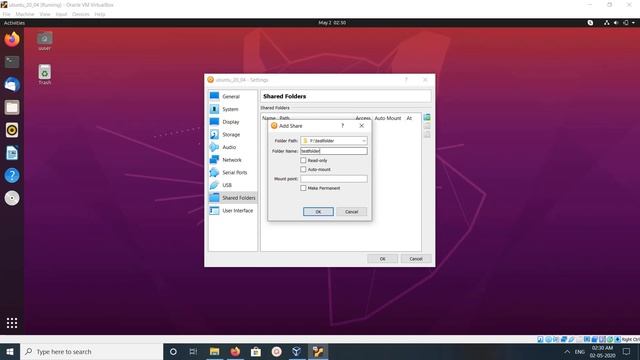Click the running VM icon on the taskbar
The image size is (640, 360).
tap(318, 351)
